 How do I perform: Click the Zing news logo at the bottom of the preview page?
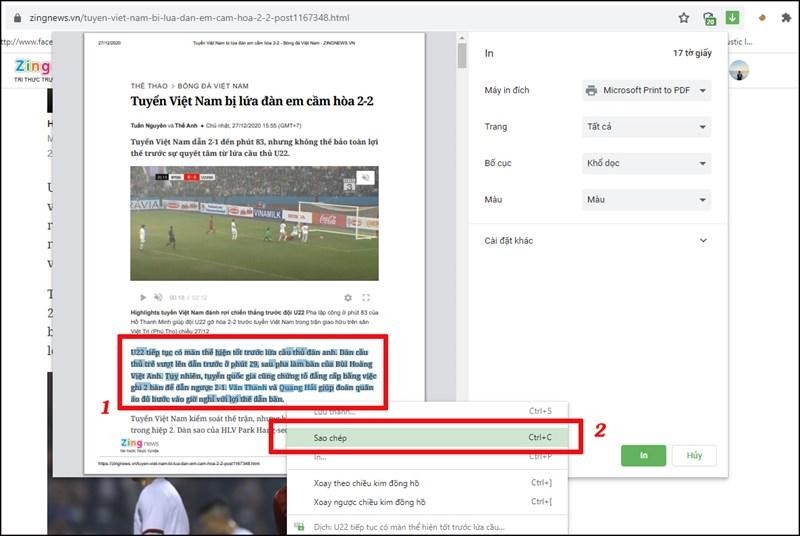coord(139,445)
